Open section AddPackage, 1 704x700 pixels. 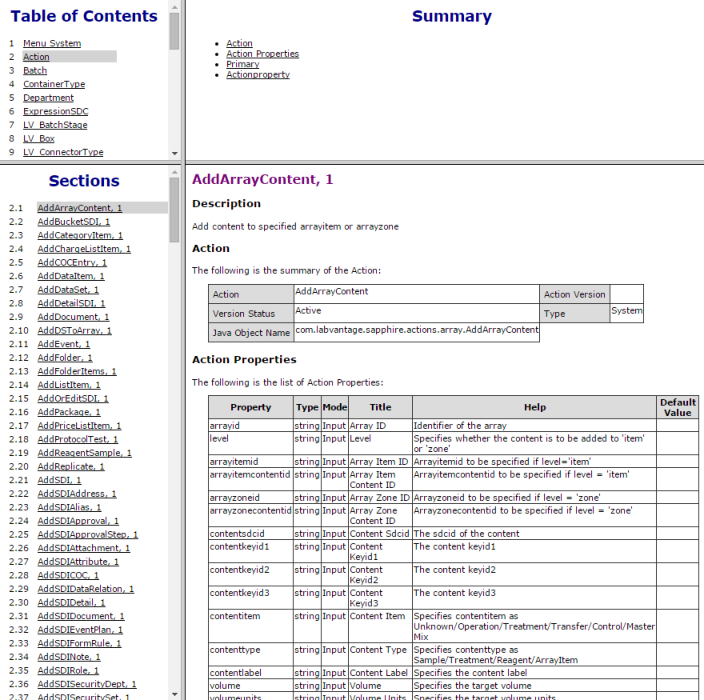[69, 412]
